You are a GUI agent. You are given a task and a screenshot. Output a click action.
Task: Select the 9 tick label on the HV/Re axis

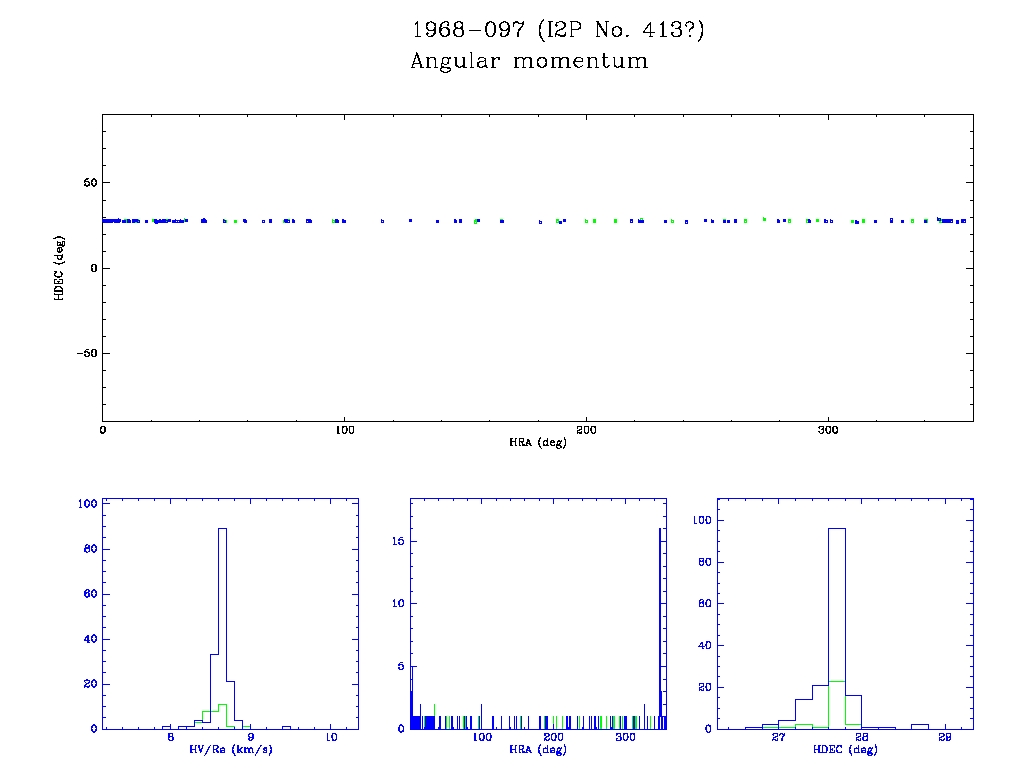coord(250,738)
